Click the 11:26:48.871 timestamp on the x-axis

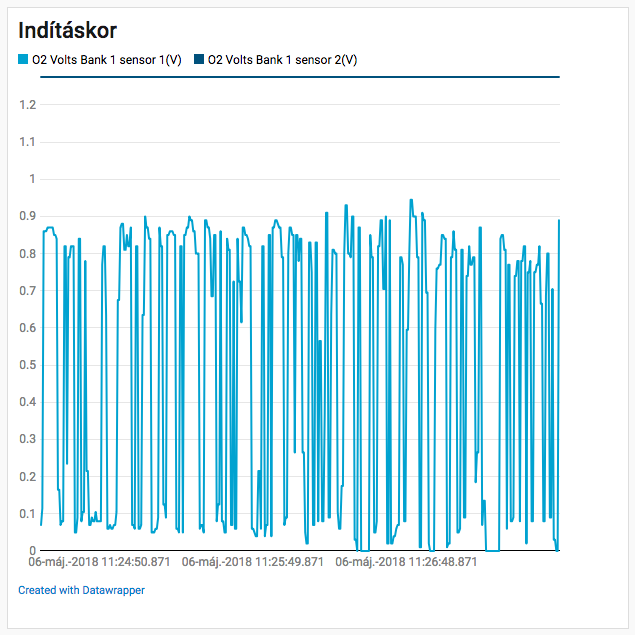[406, 562]
